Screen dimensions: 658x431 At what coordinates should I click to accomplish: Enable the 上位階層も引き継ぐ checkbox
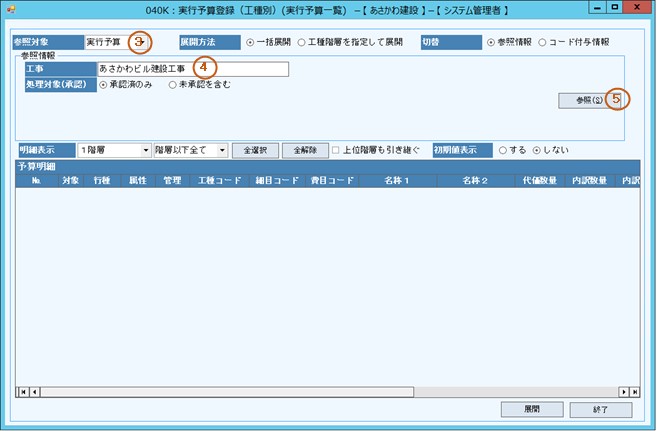[336, 149]
